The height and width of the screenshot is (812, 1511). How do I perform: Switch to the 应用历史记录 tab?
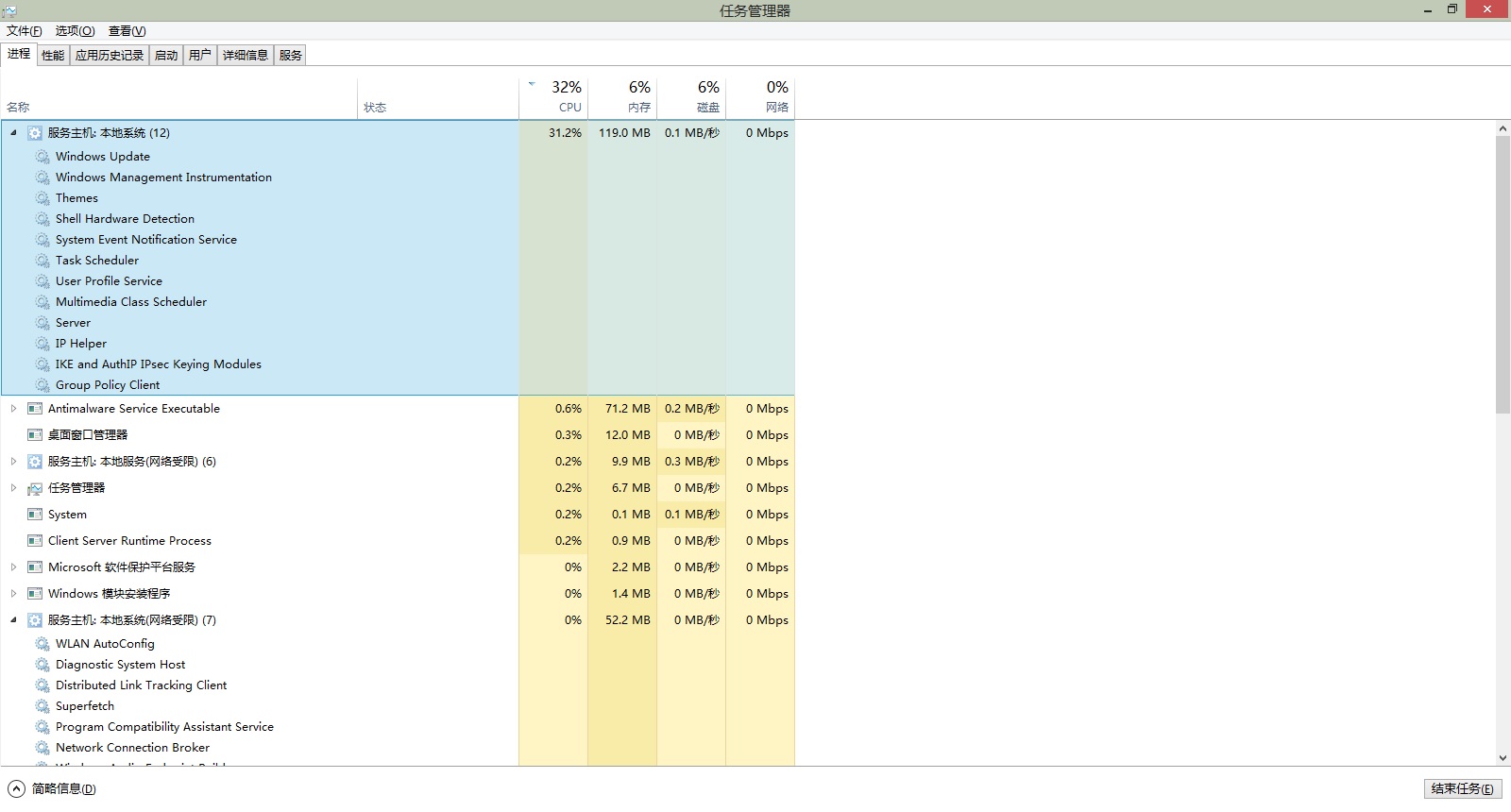click(110, 55)
